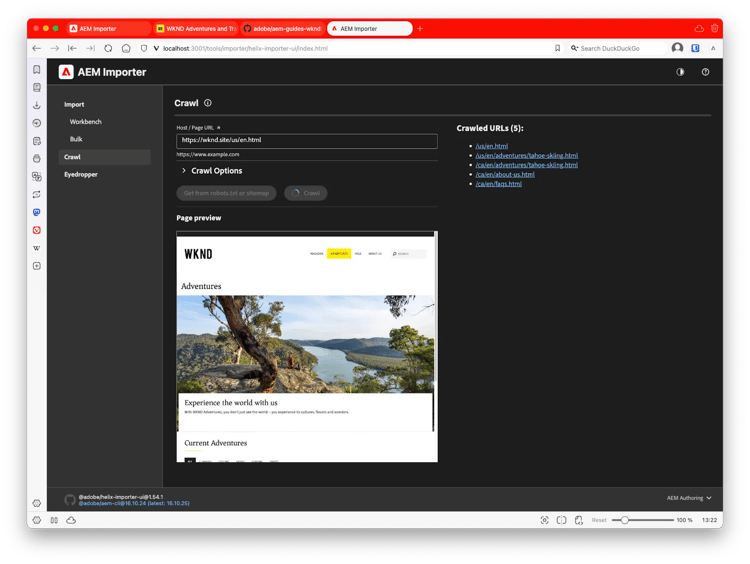The image size is (750, 564).
Task: Click the rewind to first page button
Action: (72, 48)
